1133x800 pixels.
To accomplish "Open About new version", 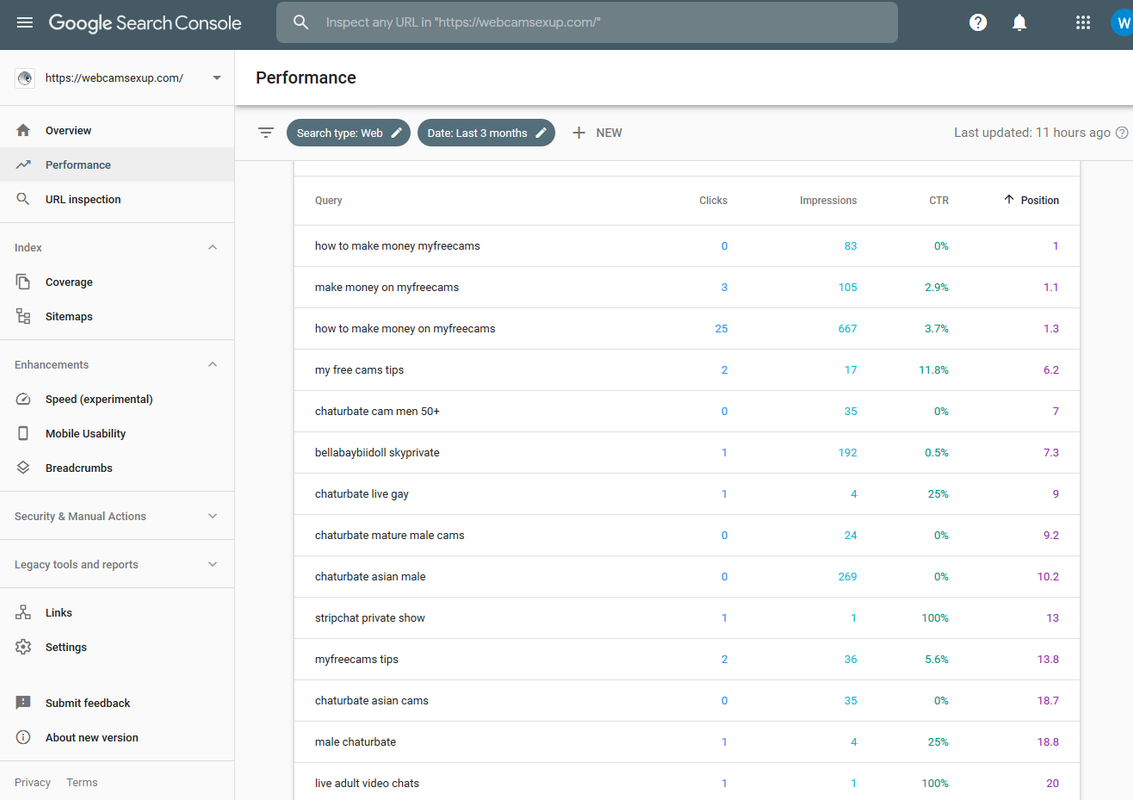I will click(117, 737).
